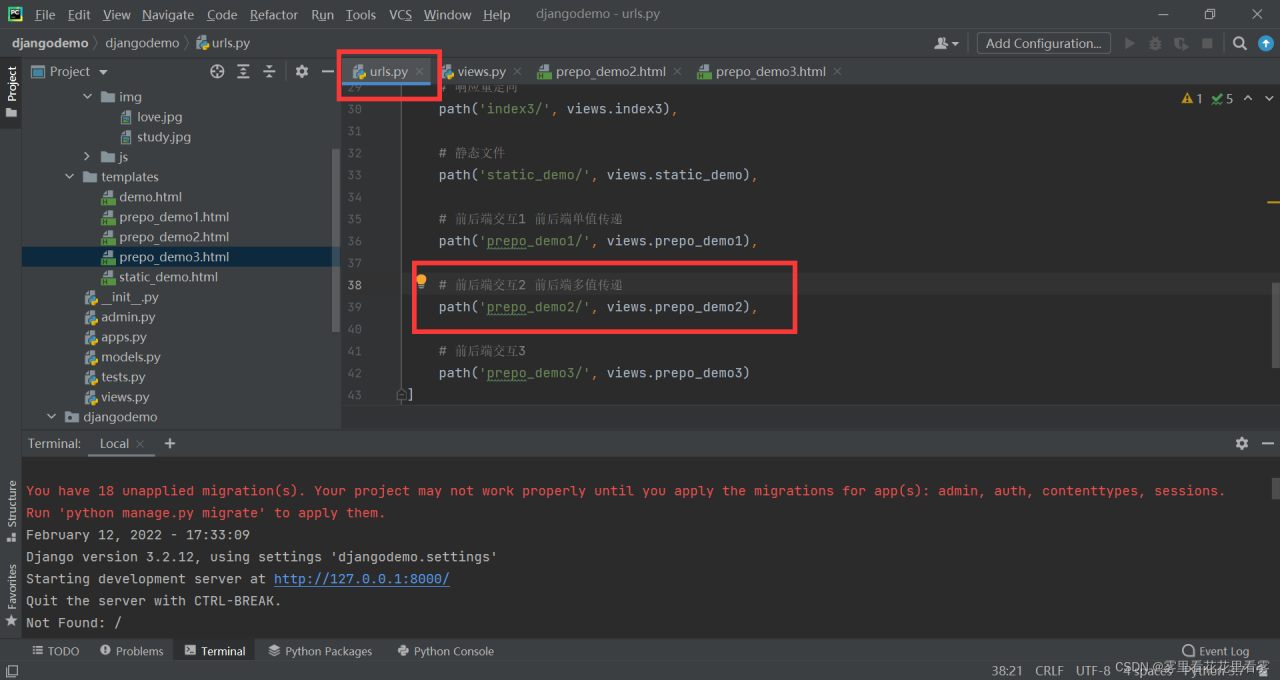
Task: Open the http://127.0.0.1:8000/ link
Action: pyautogui.click(x=361, y=579)
